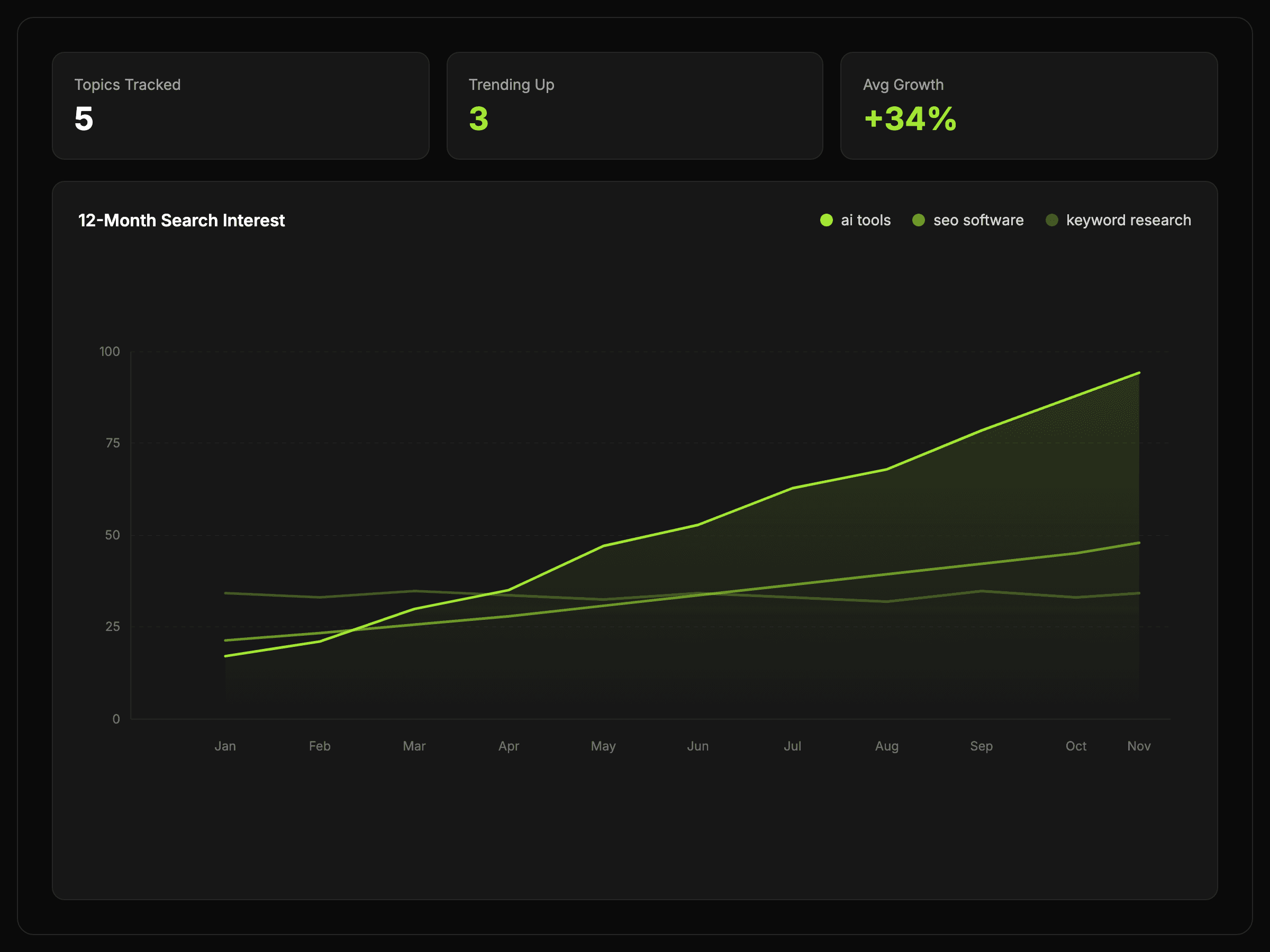Click the ai tools line peak at Nov
The width and height of the screenshot is (1270, 952).
click(1139, 373)
